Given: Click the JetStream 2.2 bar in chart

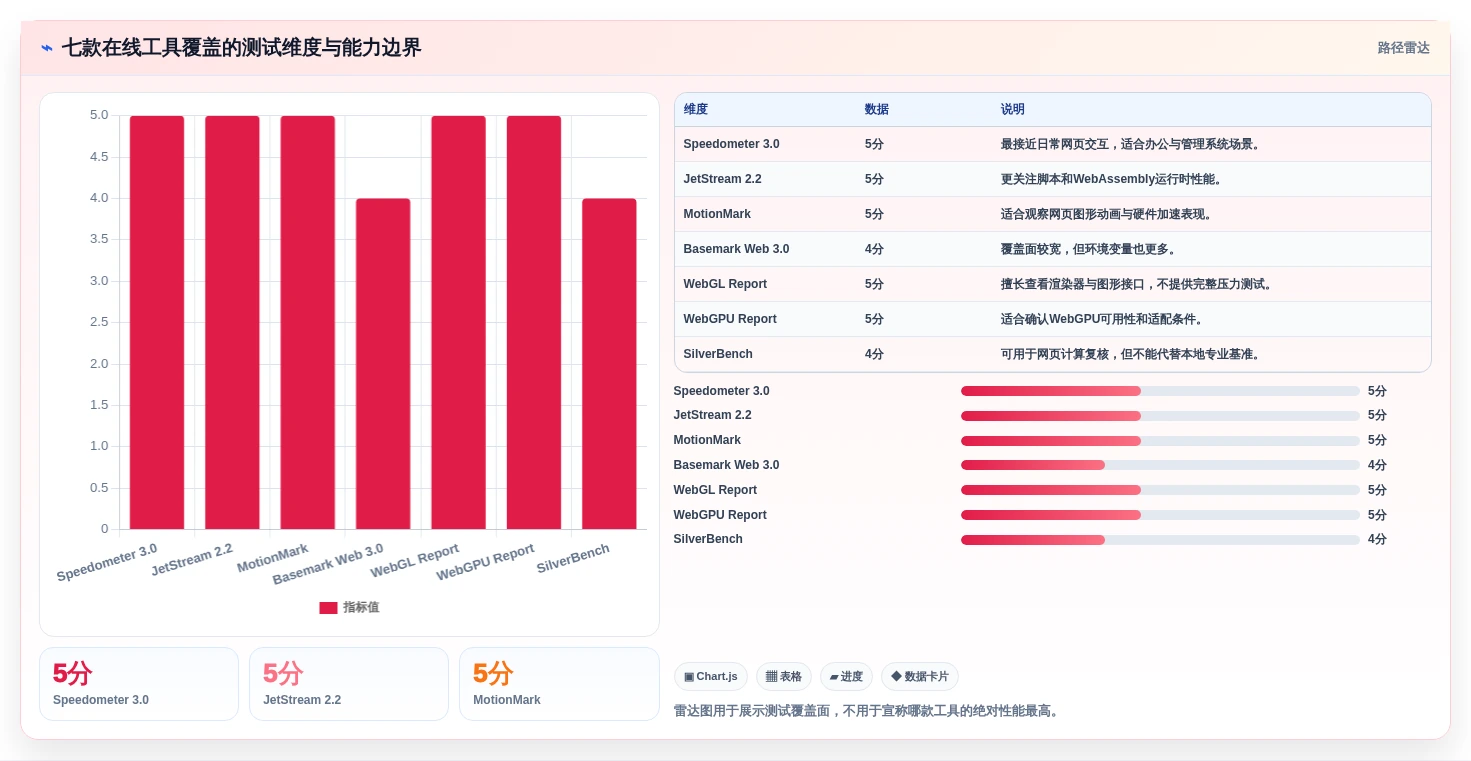Looking at the screenshot, I should [x=232, y=322].
